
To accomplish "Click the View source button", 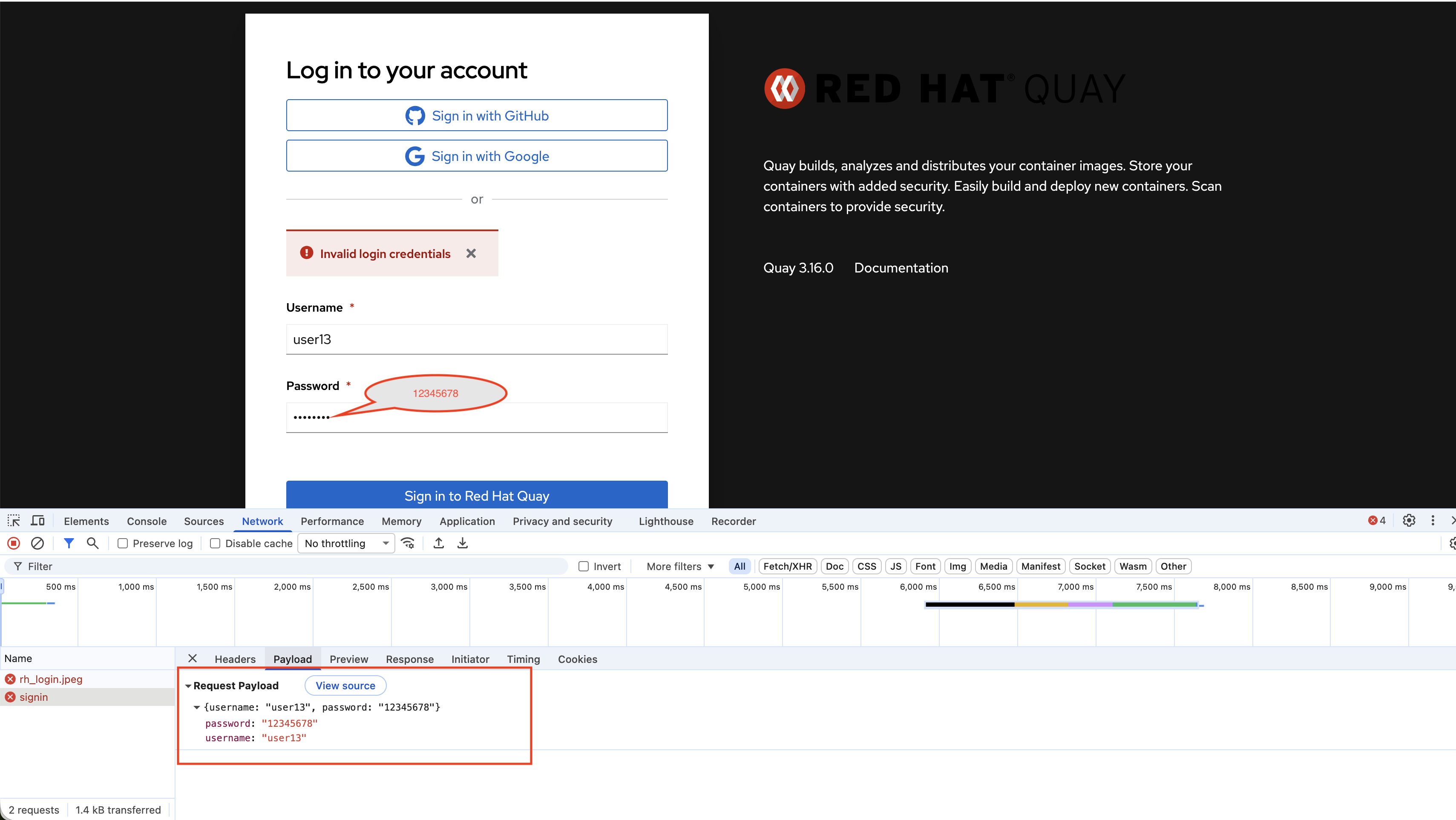I will click(x=345, y=685).
